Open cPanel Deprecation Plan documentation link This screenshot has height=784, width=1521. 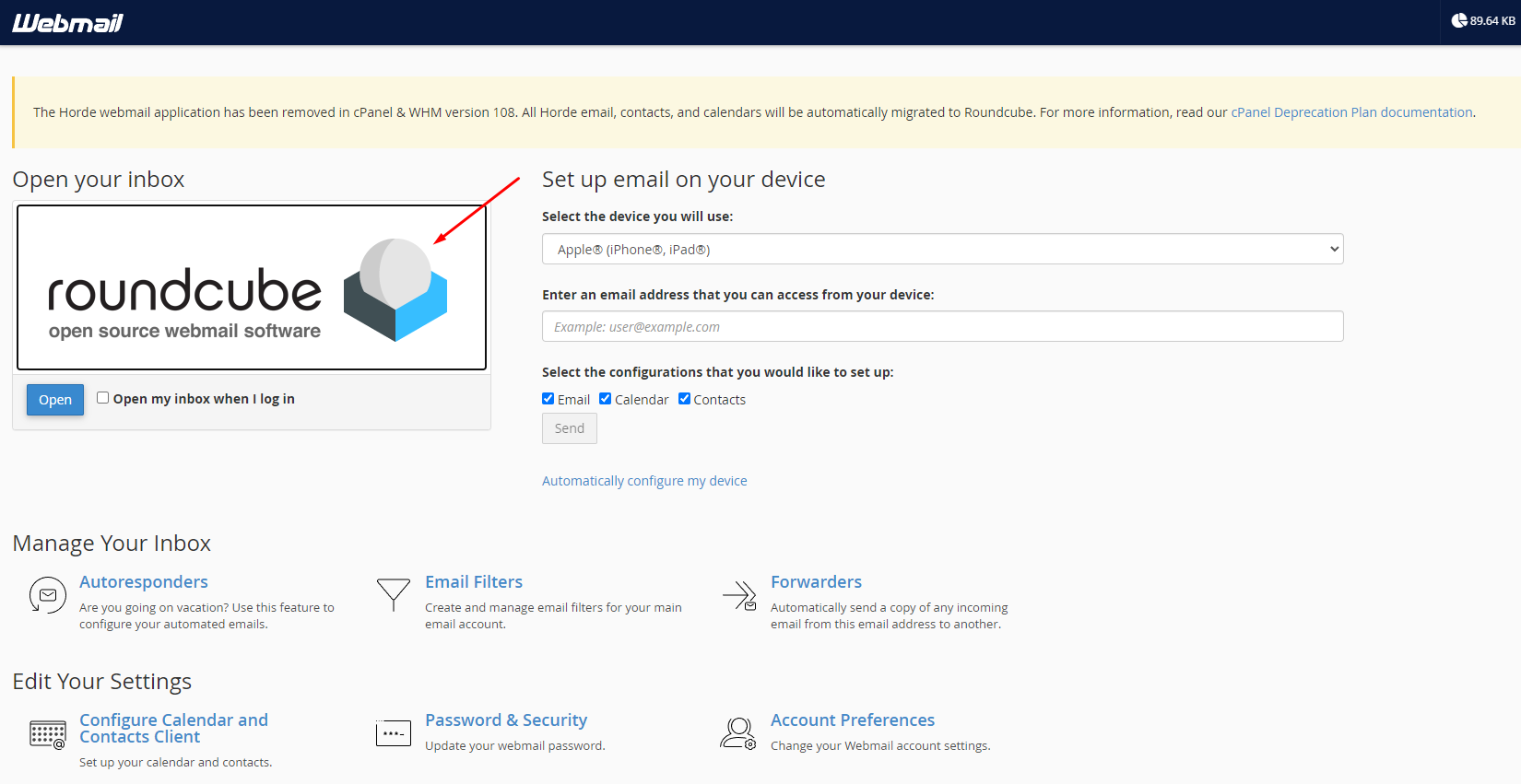1351,112
